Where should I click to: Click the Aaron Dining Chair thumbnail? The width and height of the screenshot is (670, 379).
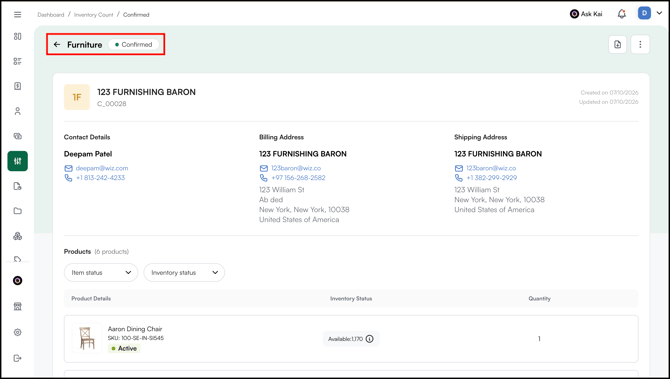click(87, 338)
